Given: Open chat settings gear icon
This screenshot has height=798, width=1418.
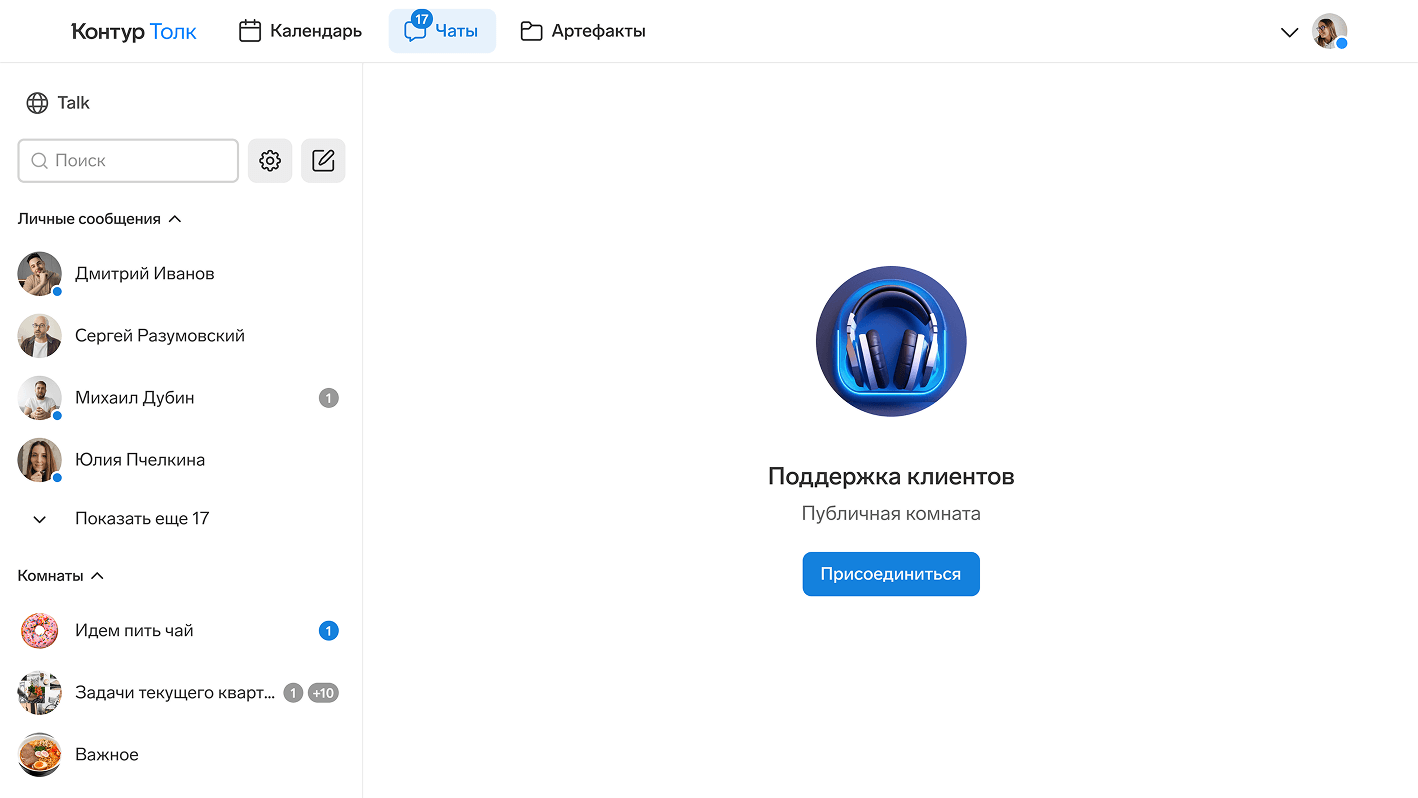Looking at the screenshot, I should pyautogui.click(x=270, y=161).
